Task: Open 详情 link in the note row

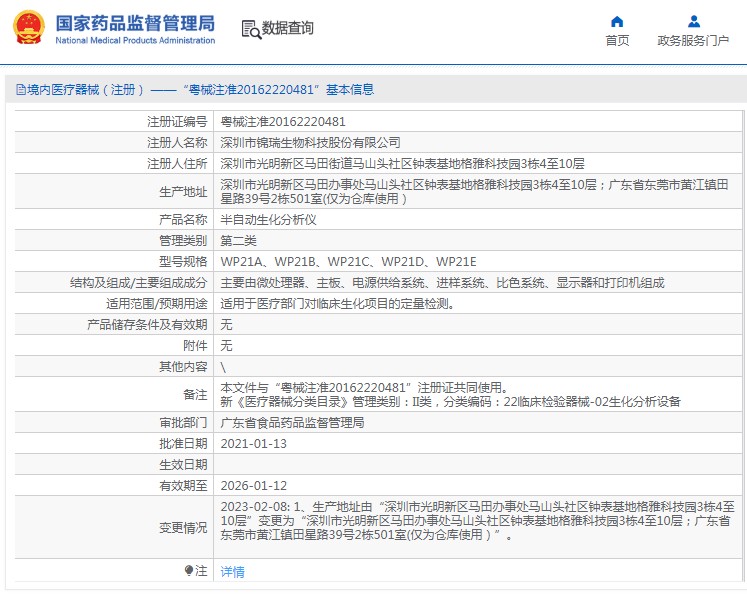Action: [232, 572]
